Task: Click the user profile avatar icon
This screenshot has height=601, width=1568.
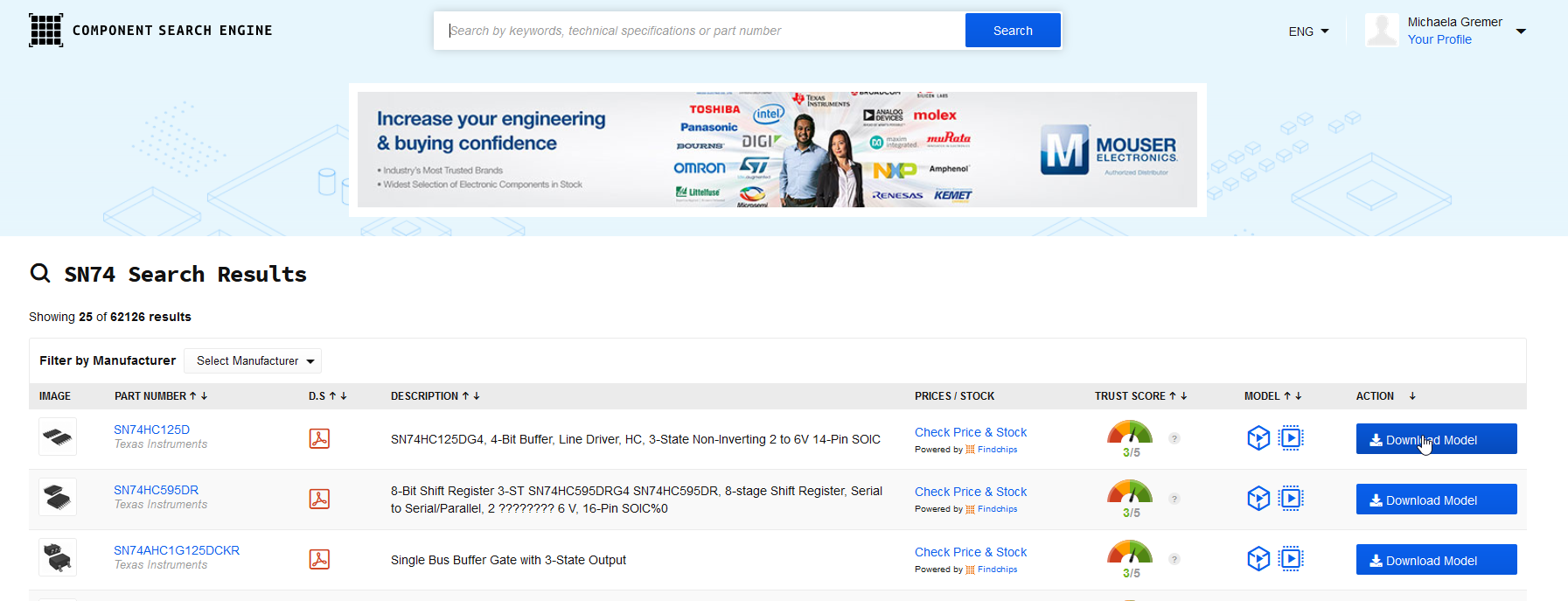Action: (x=1382, y=31)
